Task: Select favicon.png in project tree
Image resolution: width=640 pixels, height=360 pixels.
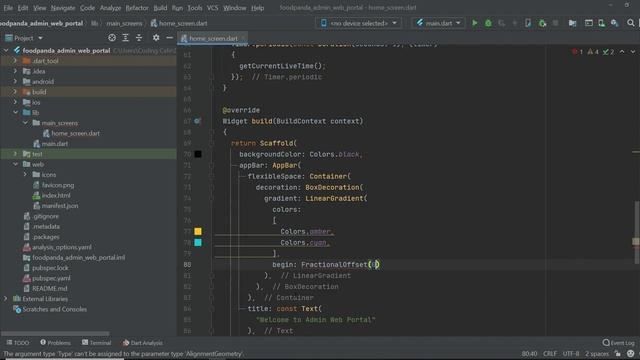Action: tap(53, 185)
